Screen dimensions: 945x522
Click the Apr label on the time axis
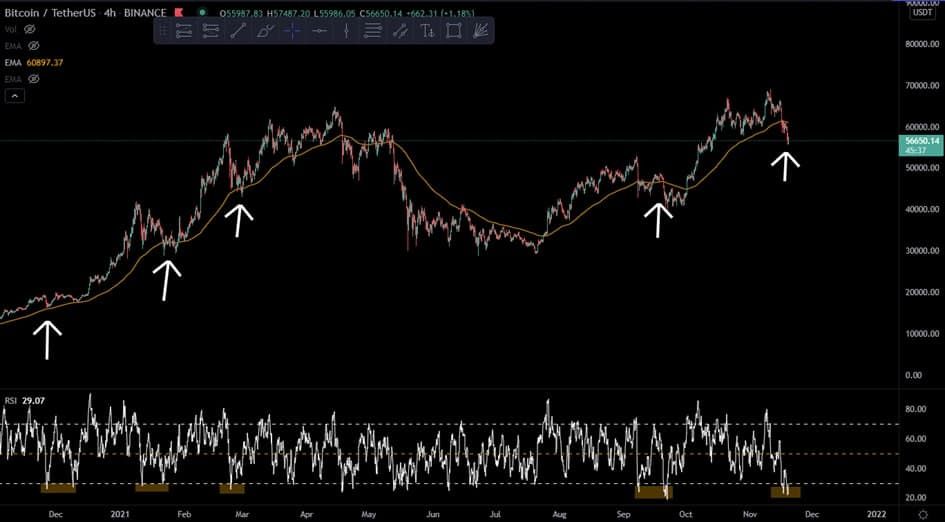(307, 514)
